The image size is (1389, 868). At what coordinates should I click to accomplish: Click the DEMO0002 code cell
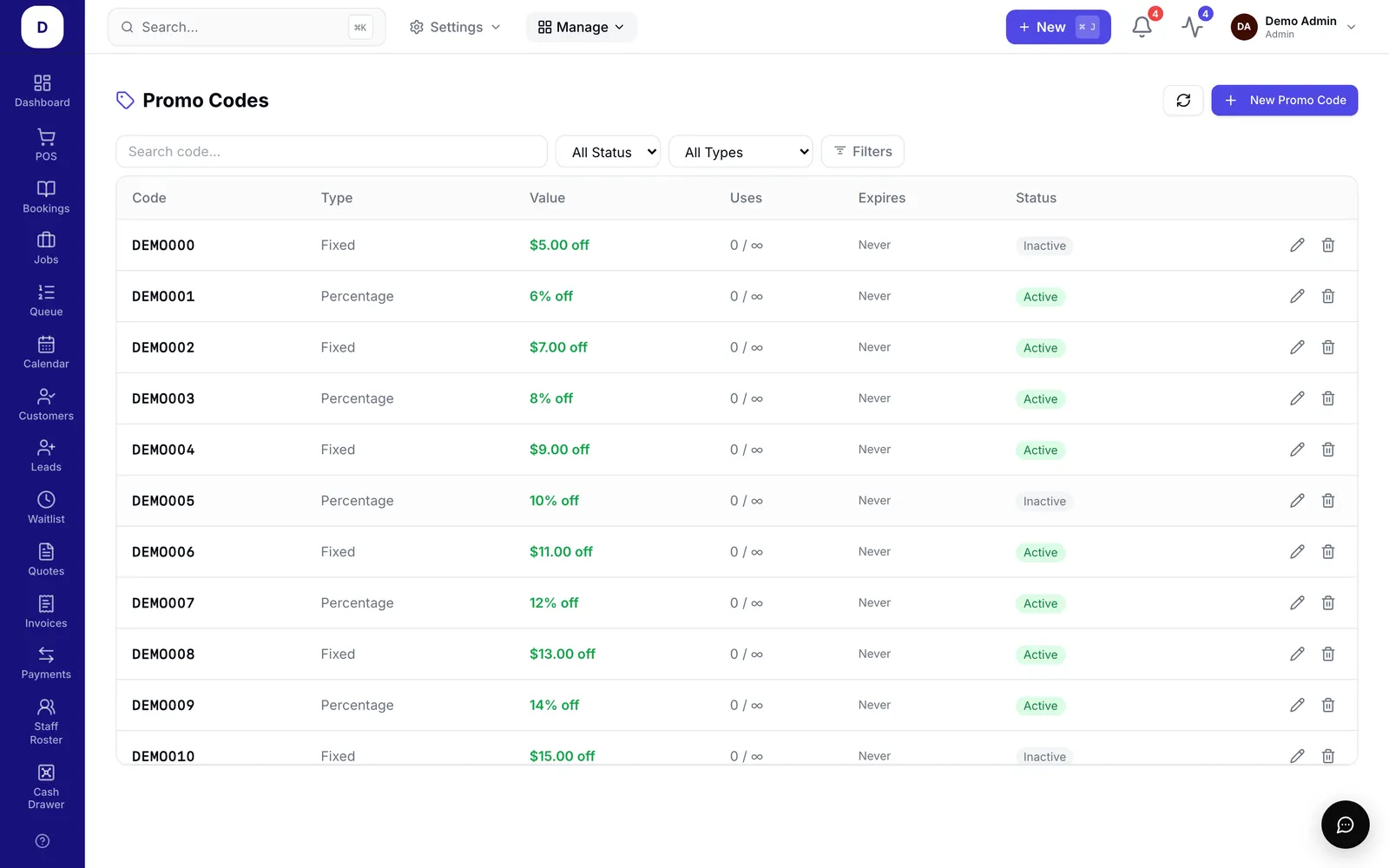point(163,347)
